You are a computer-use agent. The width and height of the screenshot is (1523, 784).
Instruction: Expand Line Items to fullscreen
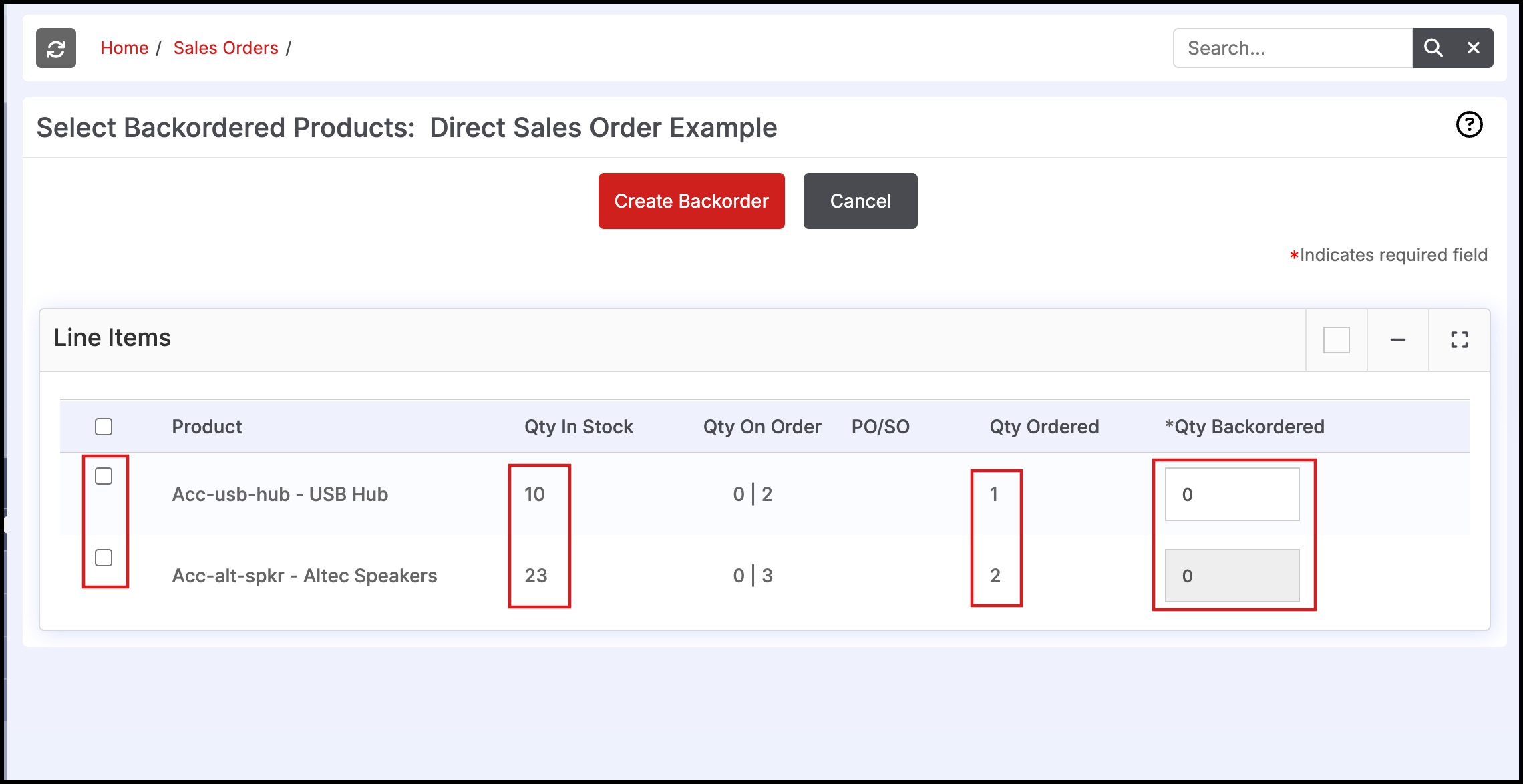1460,340
